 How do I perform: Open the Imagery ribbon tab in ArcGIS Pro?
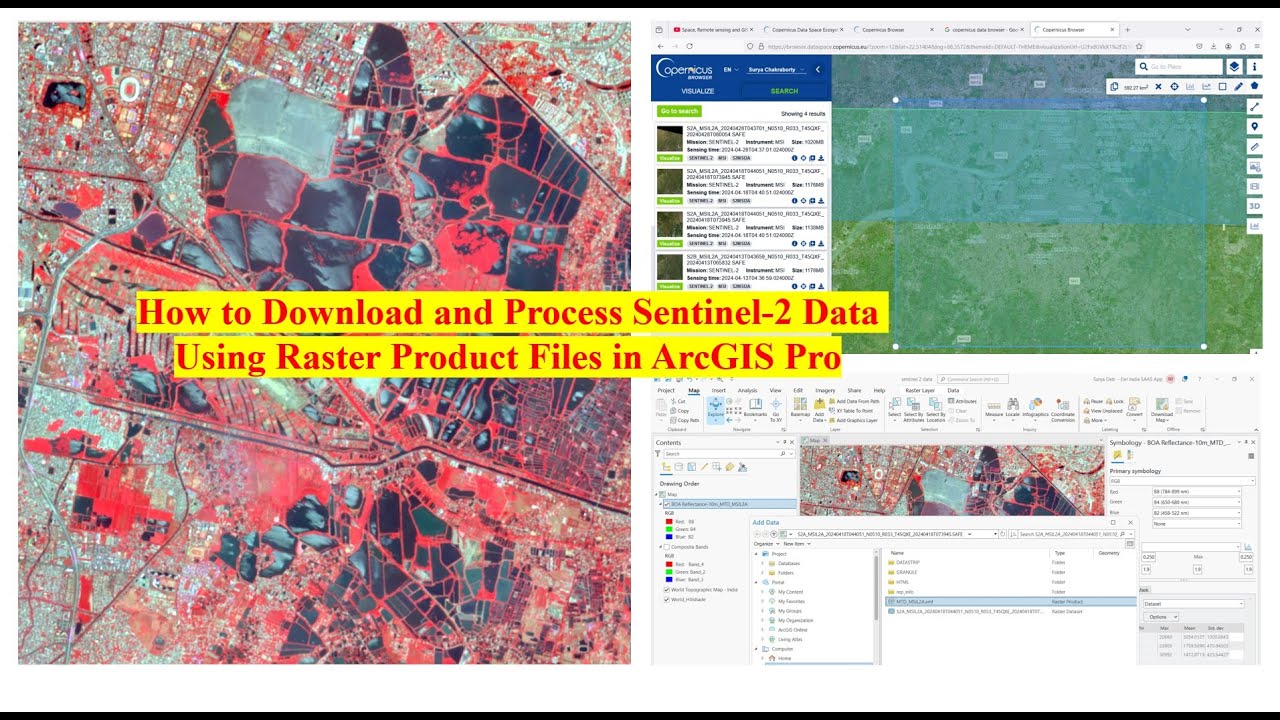[825, 390]
